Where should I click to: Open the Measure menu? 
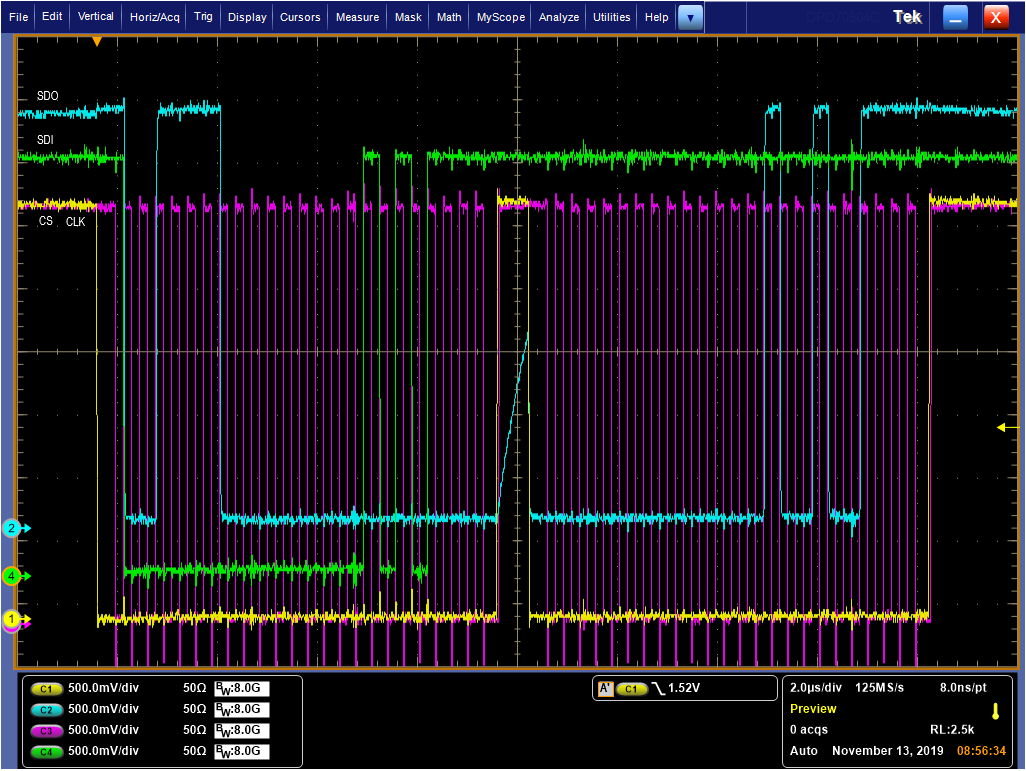357,17
